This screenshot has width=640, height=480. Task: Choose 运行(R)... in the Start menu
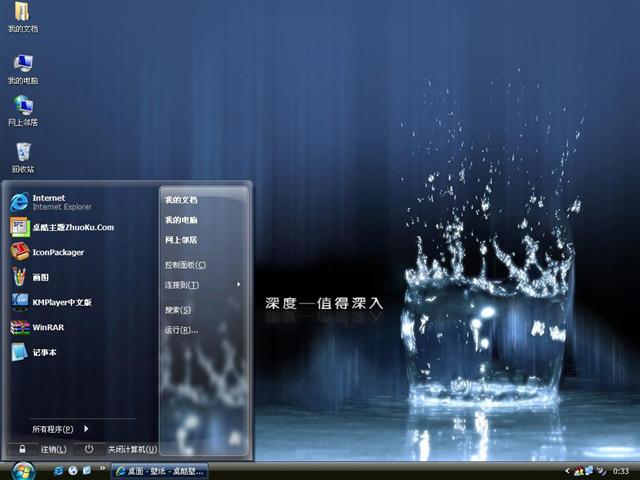click(x=178, y=329)
